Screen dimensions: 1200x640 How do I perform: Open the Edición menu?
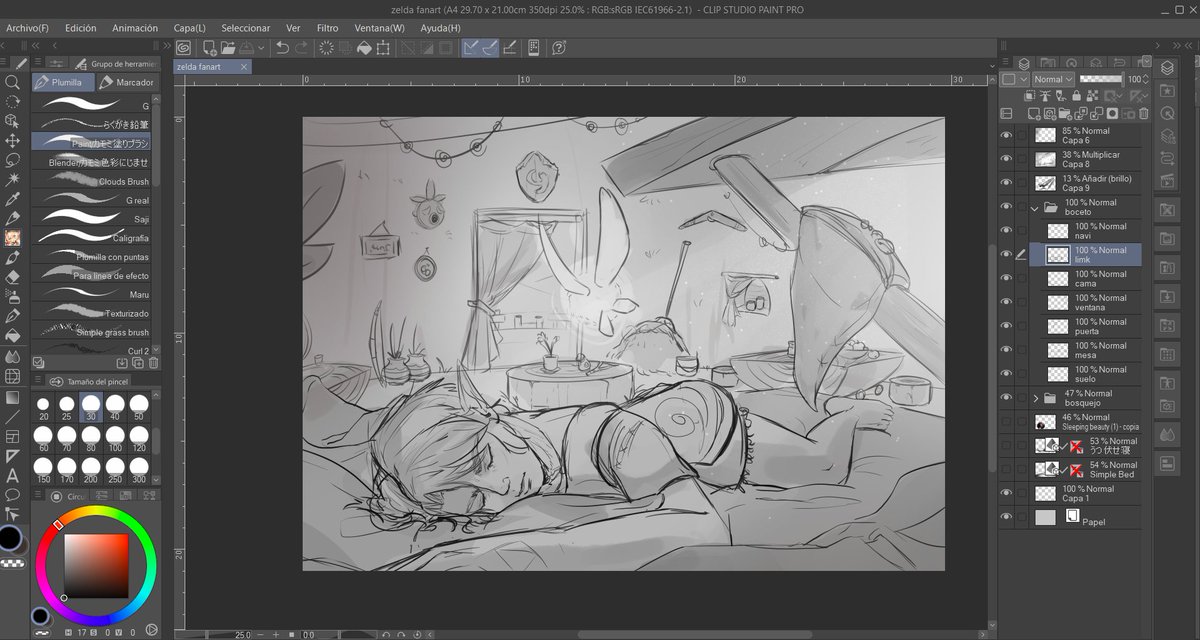[x=81, y=28]
